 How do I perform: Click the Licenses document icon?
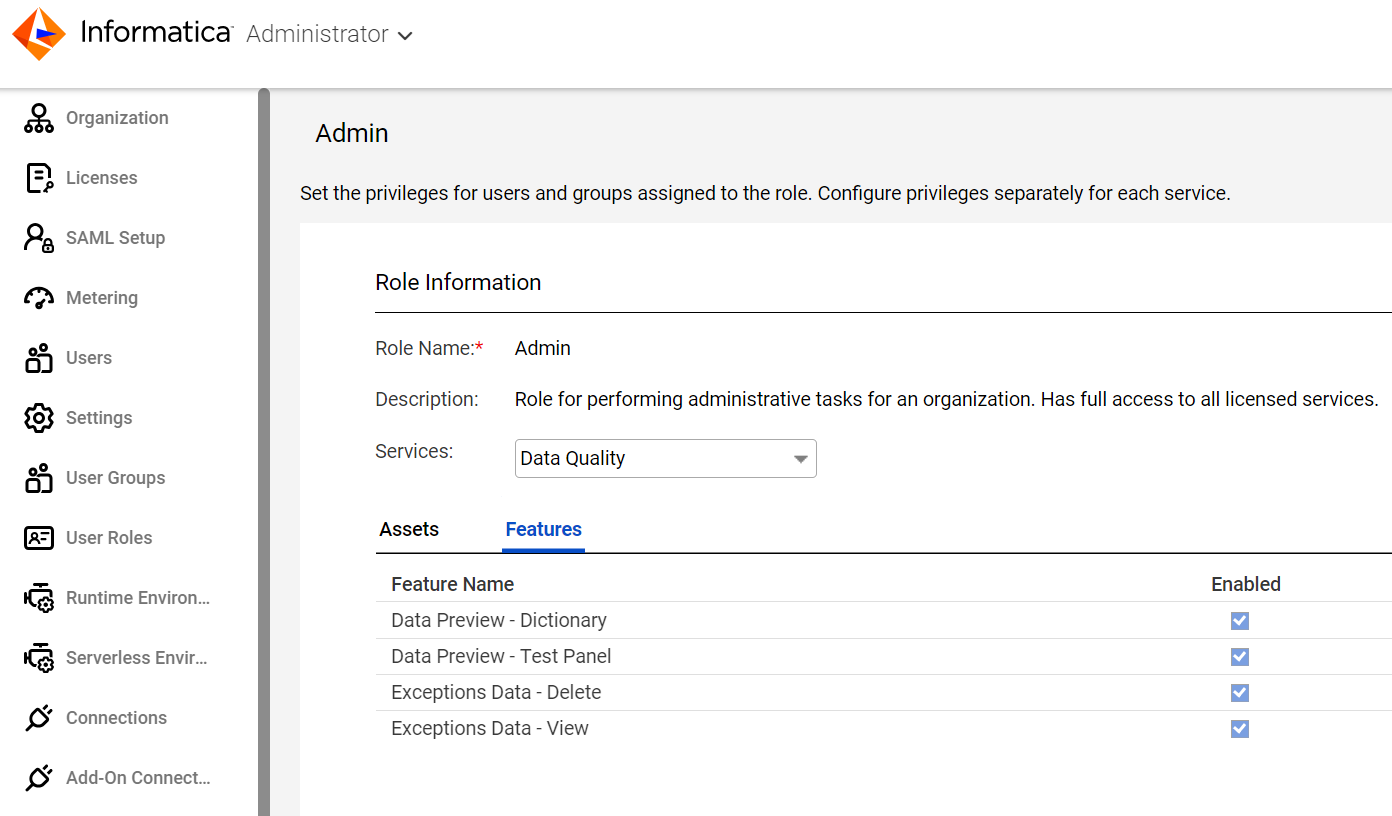[39, 178]
